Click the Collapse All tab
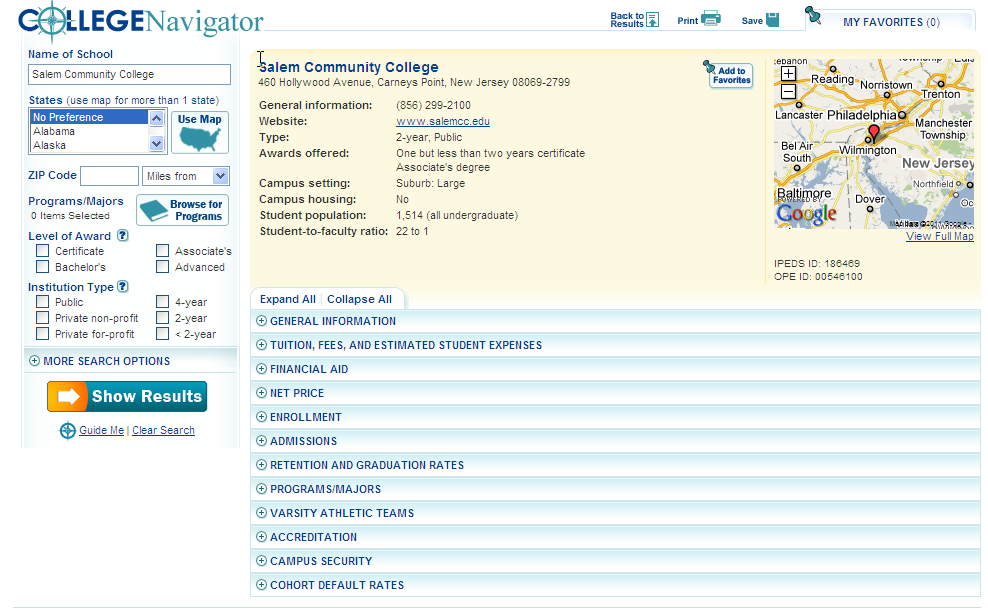The width and height of the screenshot is (988, 610). point(359,299)
